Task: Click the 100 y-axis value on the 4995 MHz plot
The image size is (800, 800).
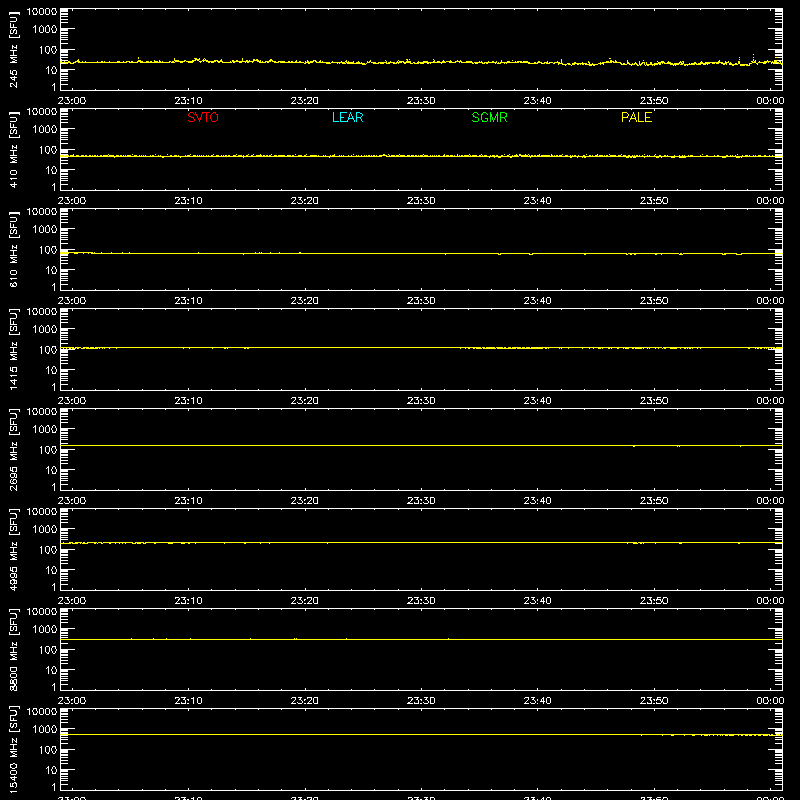Action: pos(48,549)
